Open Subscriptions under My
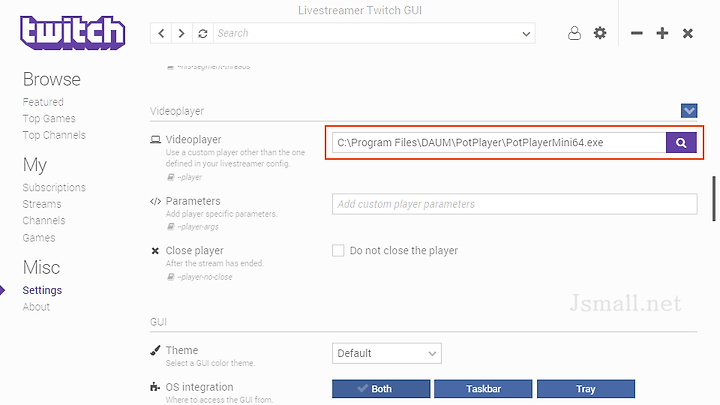Image resolution: width=720 pixels, height=405 pixels. coord(54,187)
